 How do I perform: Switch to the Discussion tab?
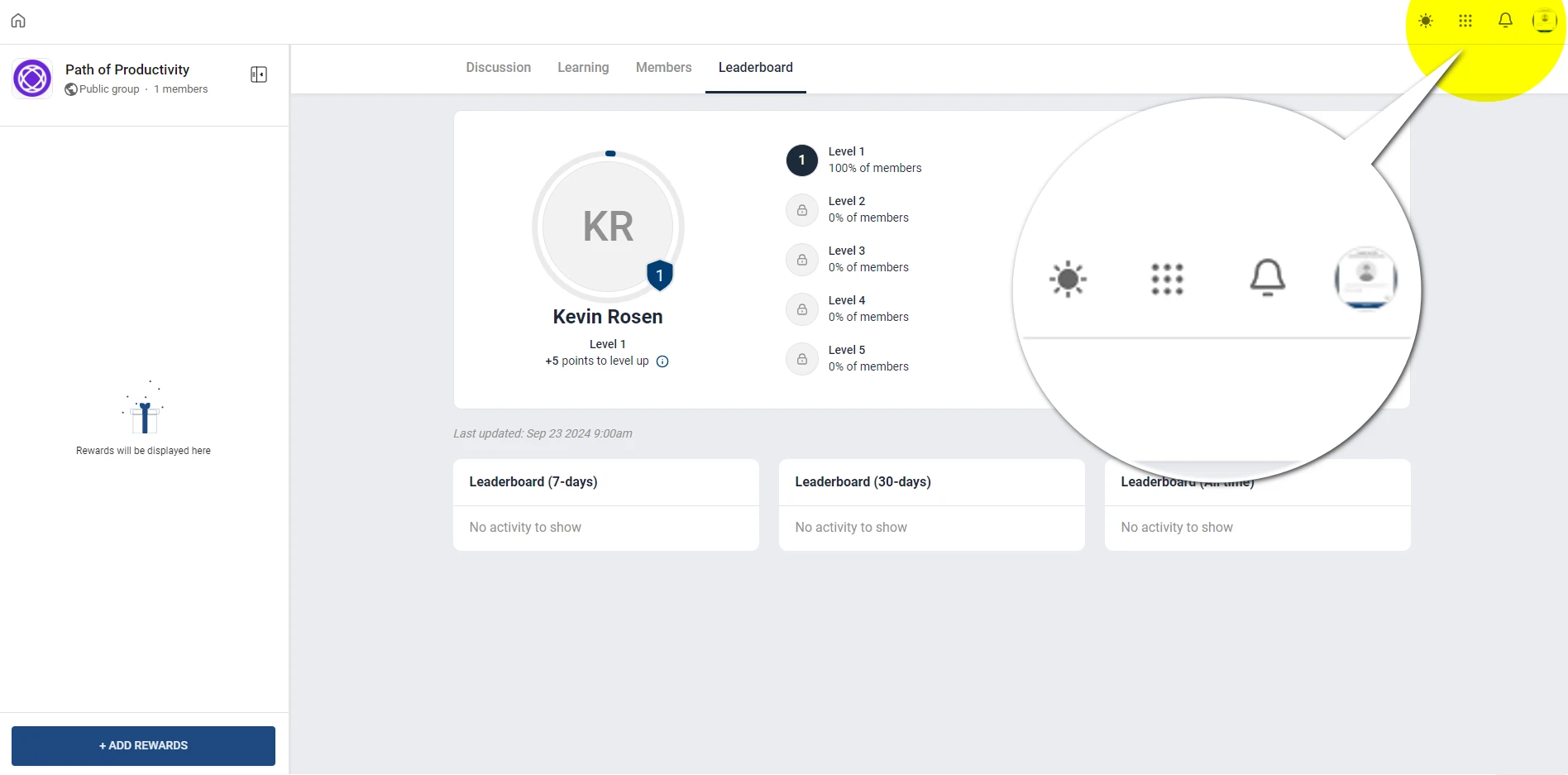click(499, 68)
